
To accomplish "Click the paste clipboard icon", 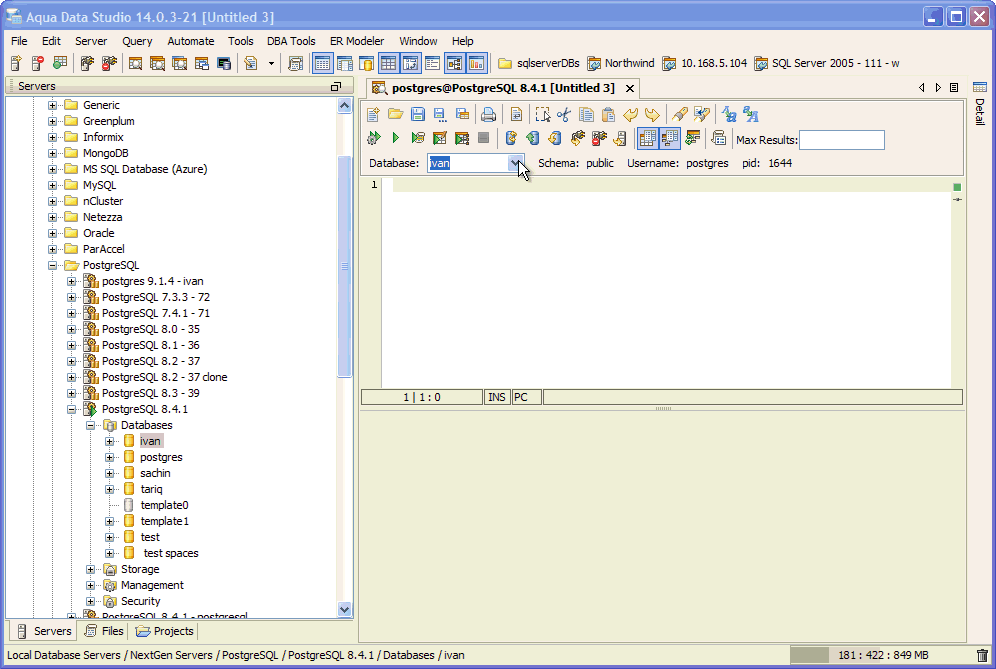I will coord(609,114).
